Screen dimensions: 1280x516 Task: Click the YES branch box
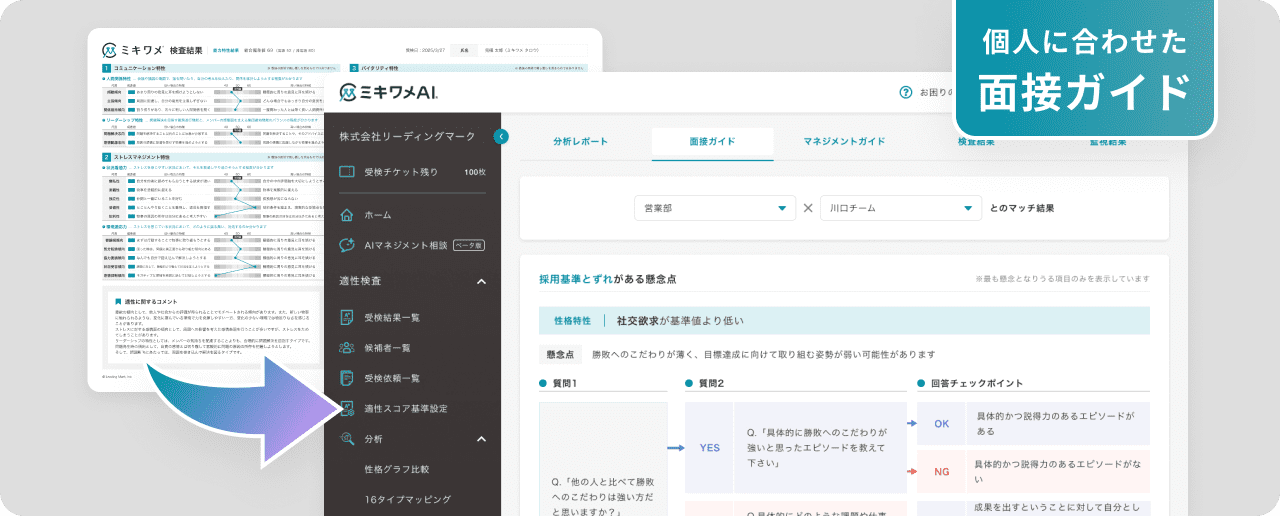tap(708, 448)
